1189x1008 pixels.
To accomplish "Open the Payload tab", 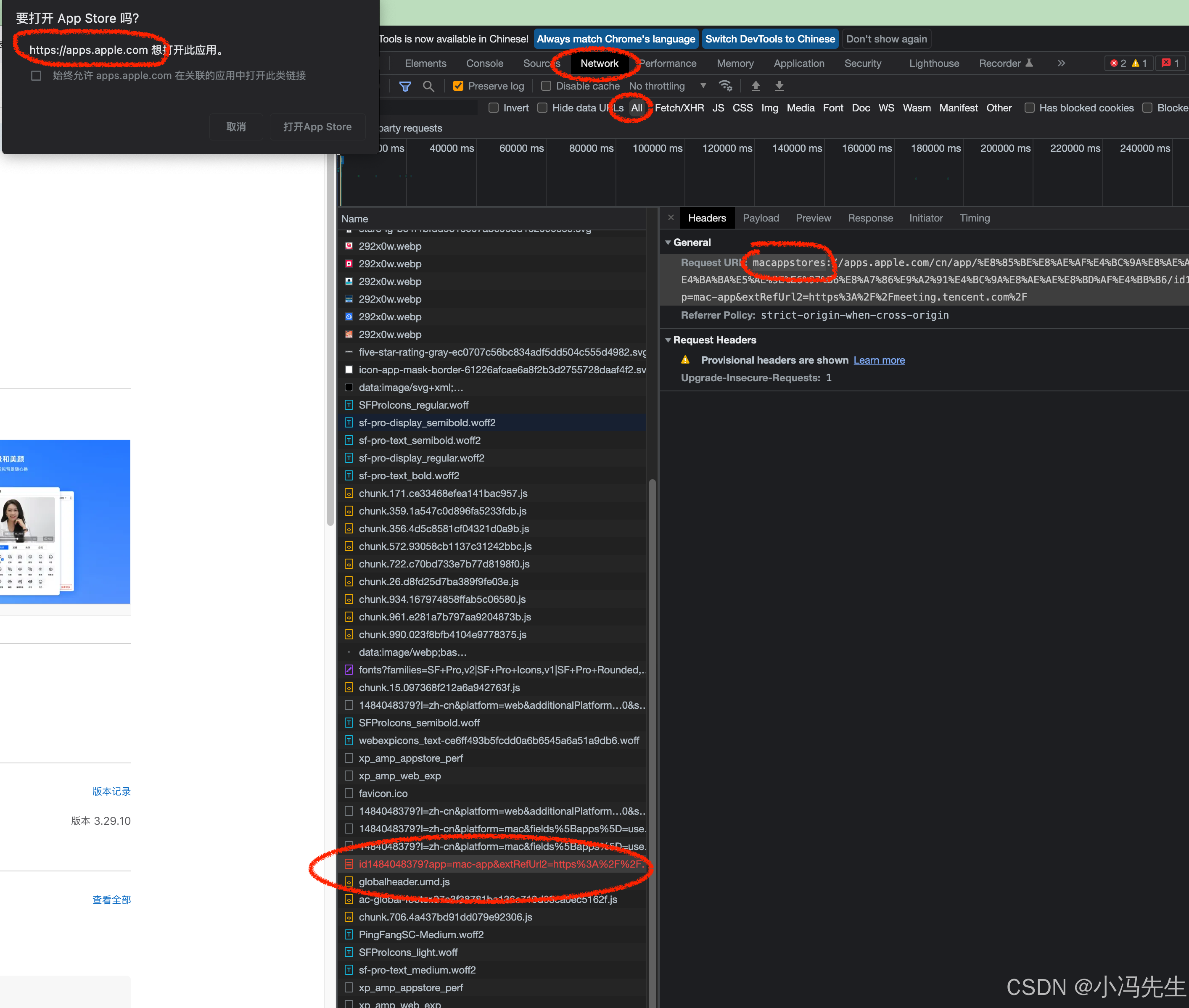I will click(760, 218).
